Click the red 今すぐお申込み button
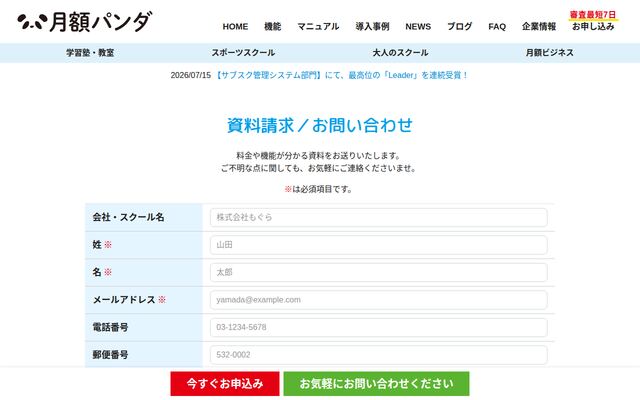Screen dimensions: 640x400 pyautogui.click(x=225, y=384)
